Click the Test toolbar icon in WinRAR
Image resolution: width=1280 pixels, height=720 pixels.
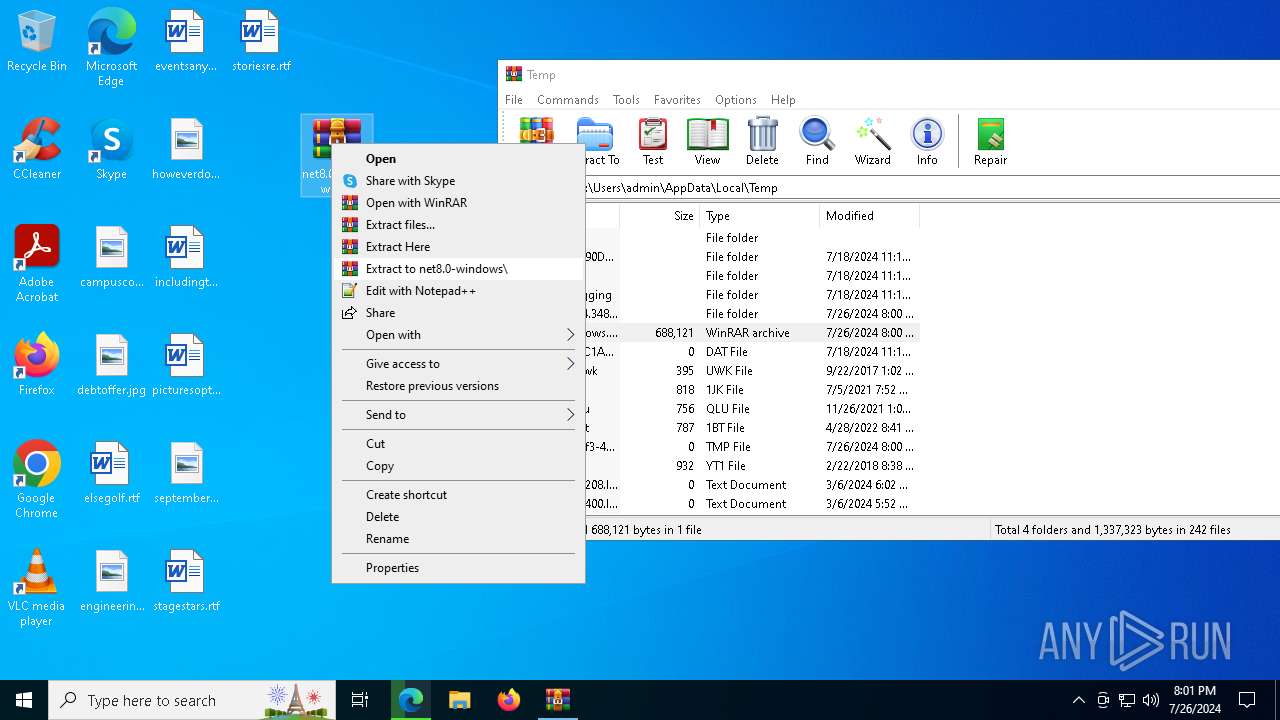point(653,141)
